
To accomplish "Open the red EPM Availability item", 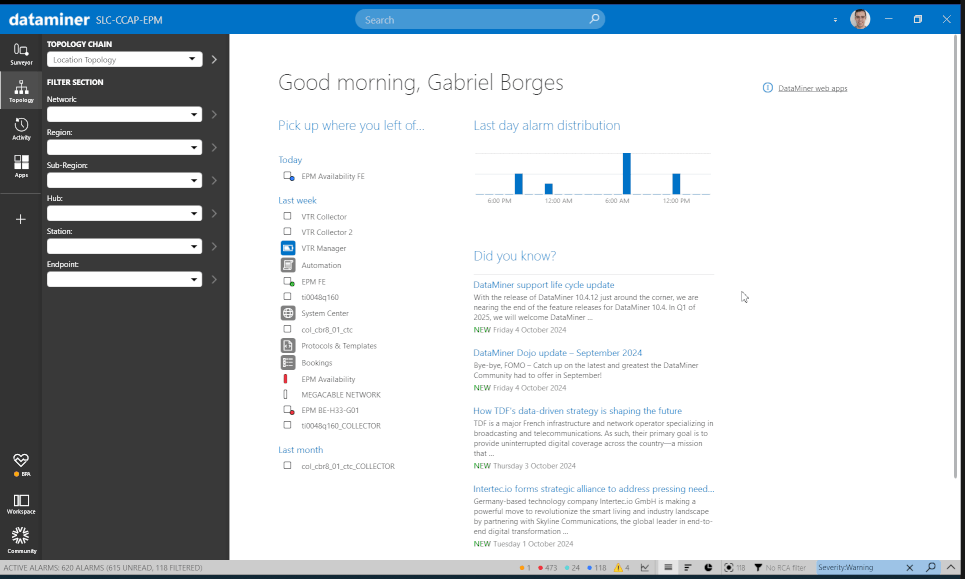I will tap(327, 379).
